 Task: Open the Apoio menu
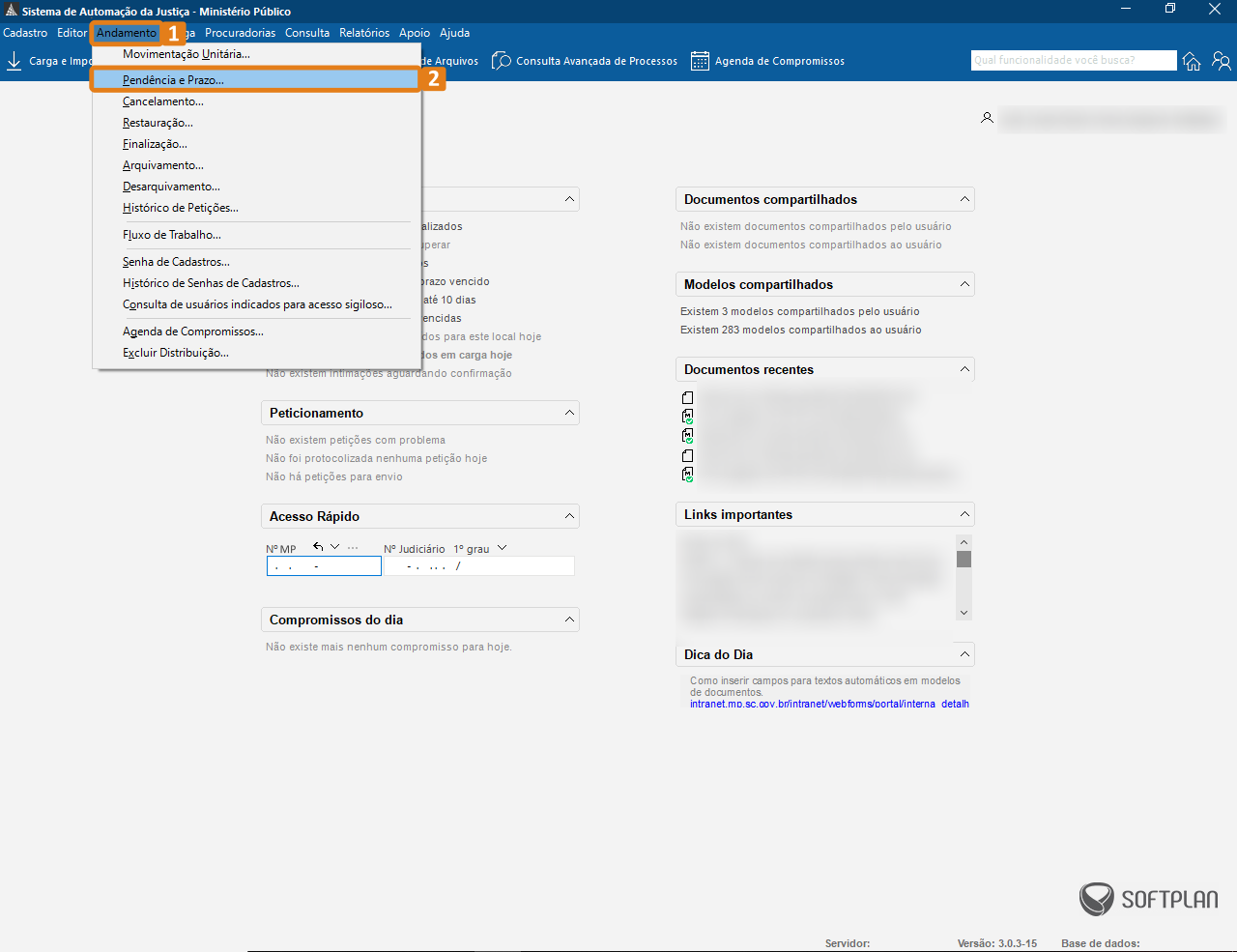pyautogui.click(x=415, y=33)
